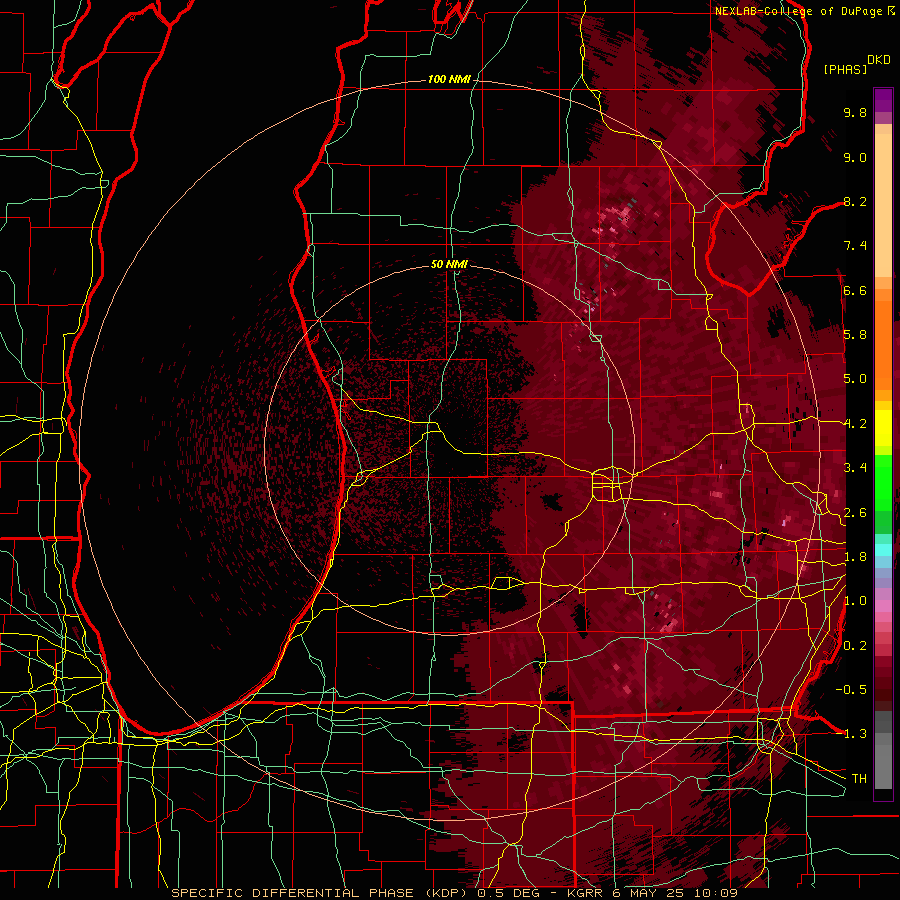Select the 9.0 value on the color scale
Screen dimensions: 900x900
(x=855, y=157)
